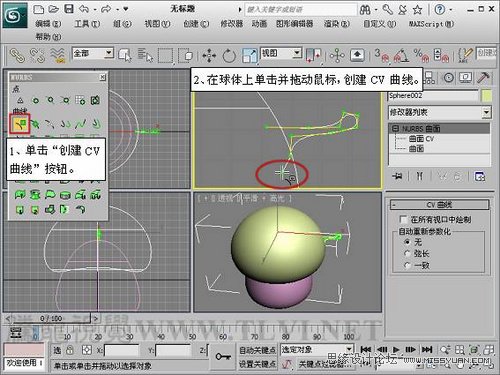Click the Undo arrow icon
This screenshot has height=375, width=500.
coord(84,9)
